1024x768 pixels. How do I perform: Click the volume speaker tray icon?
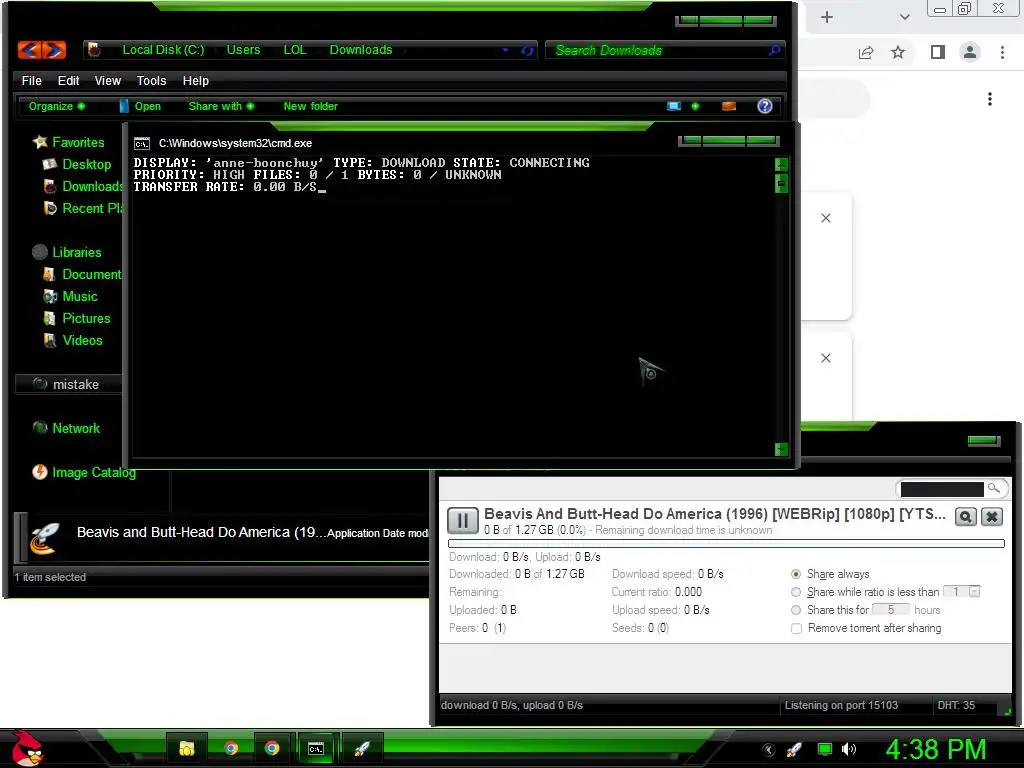click(850, 749)
